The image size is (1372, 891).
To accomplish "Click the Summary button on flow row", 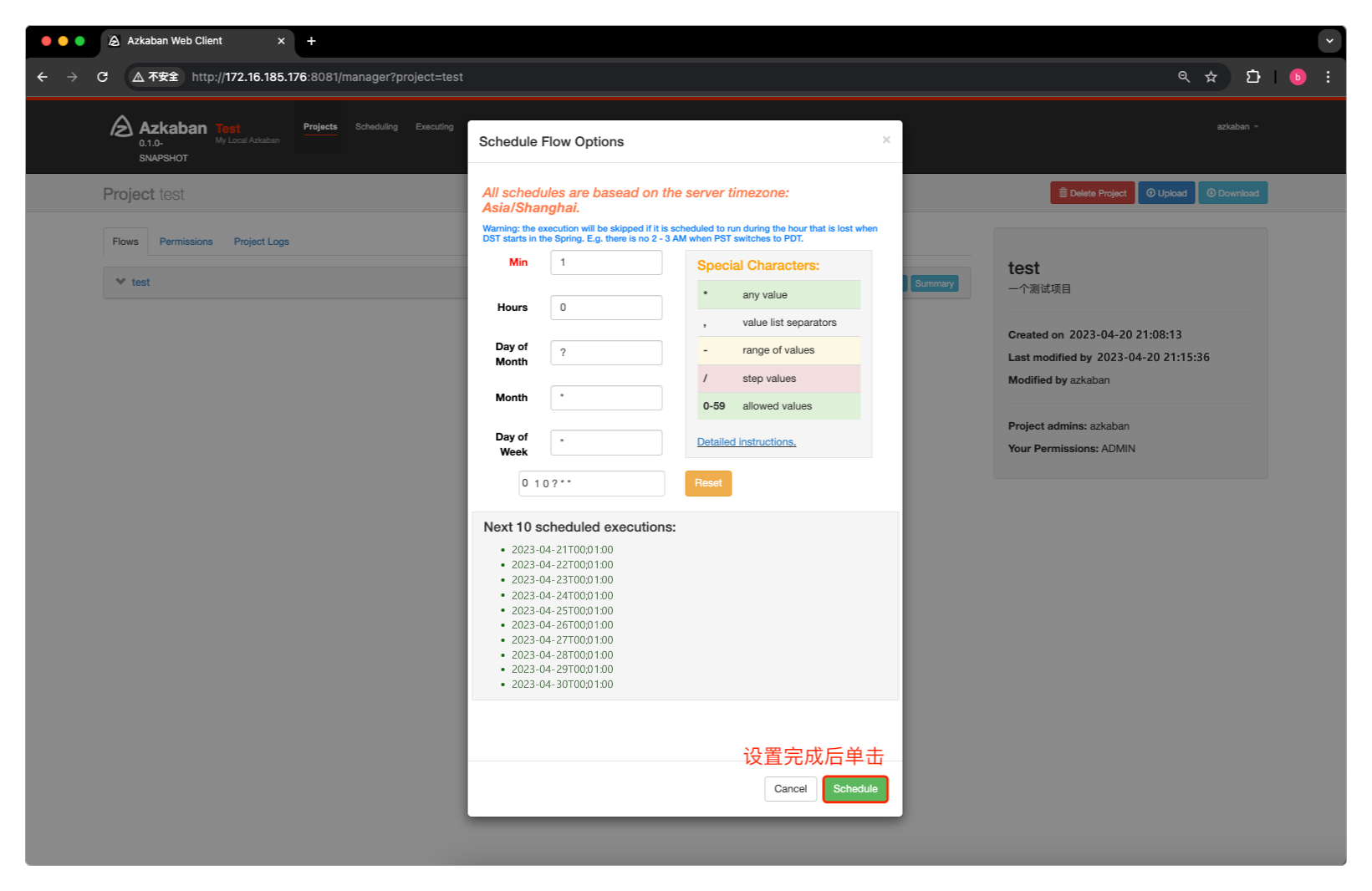I will 934,283.
